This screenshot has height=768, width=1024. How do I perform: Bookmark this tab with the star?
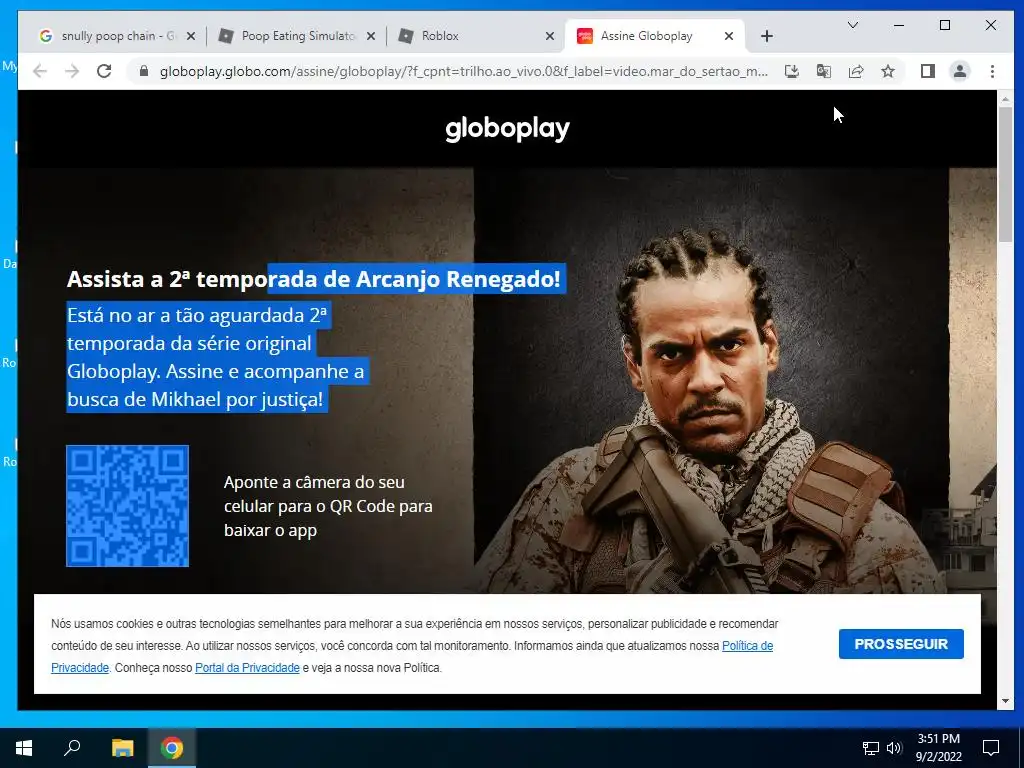[x=888, y=71]
